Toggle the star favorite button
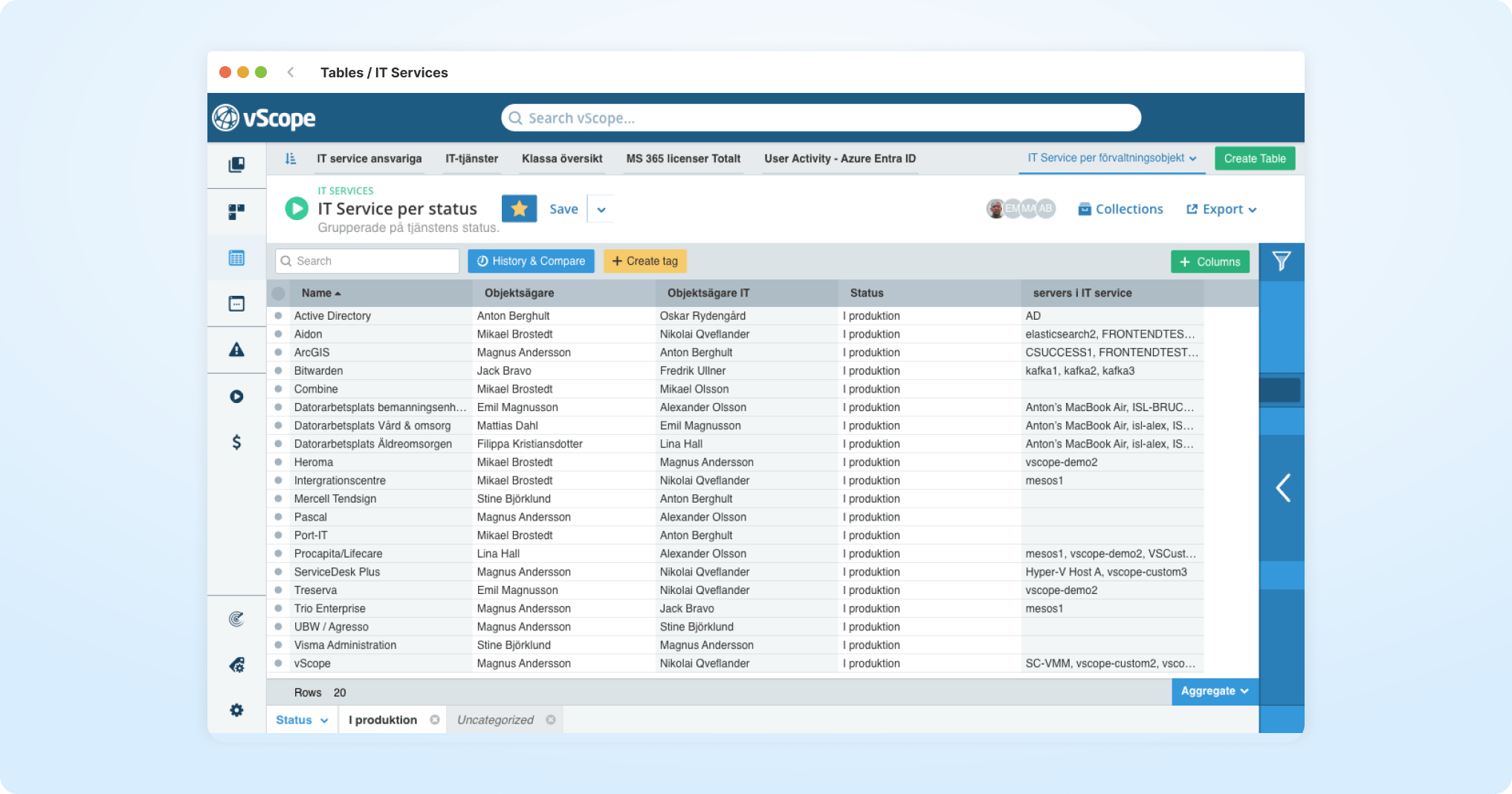The width and height of the screenshot is (1512, 794). click(x=519, y=209)
